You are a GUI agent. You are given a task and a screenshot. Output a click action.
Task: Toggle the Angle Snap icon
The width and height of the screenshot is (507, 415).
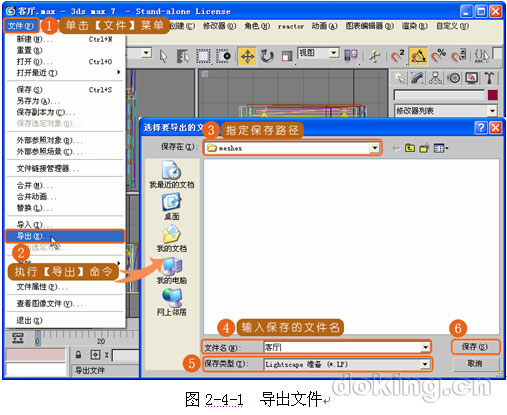coord(418,56)
